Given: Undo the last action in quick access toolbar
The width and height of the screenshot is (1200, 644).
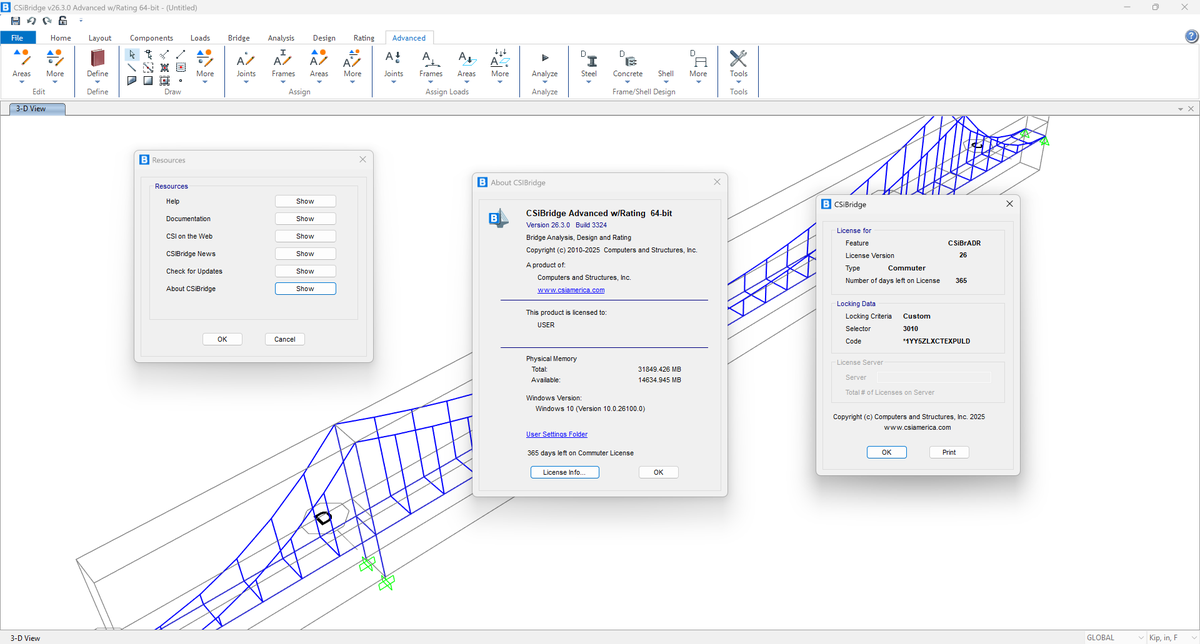Looking at the screenshot, I should (x=31, y=21).
